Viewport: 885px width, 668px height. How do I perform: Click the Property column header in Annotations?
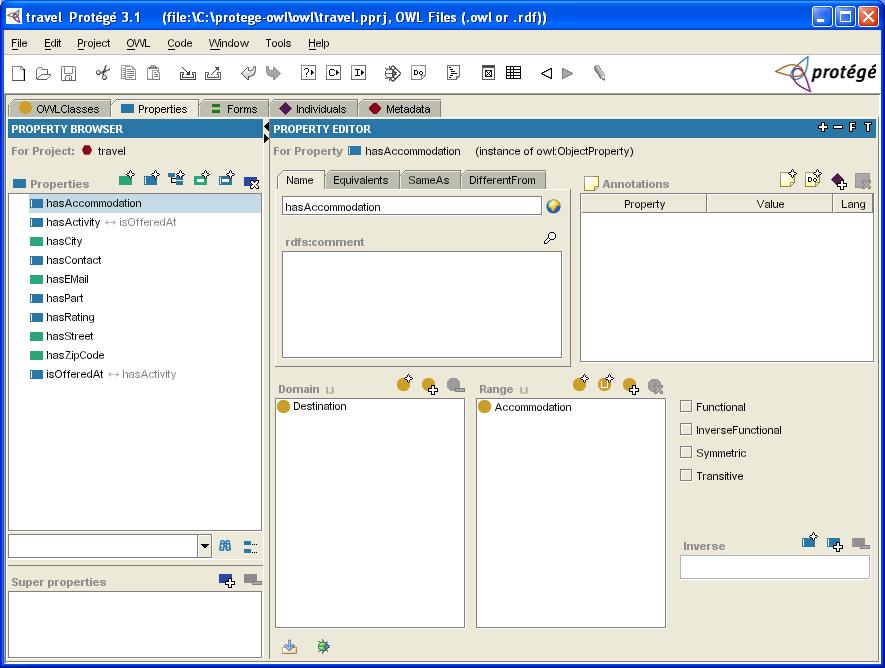644,204
